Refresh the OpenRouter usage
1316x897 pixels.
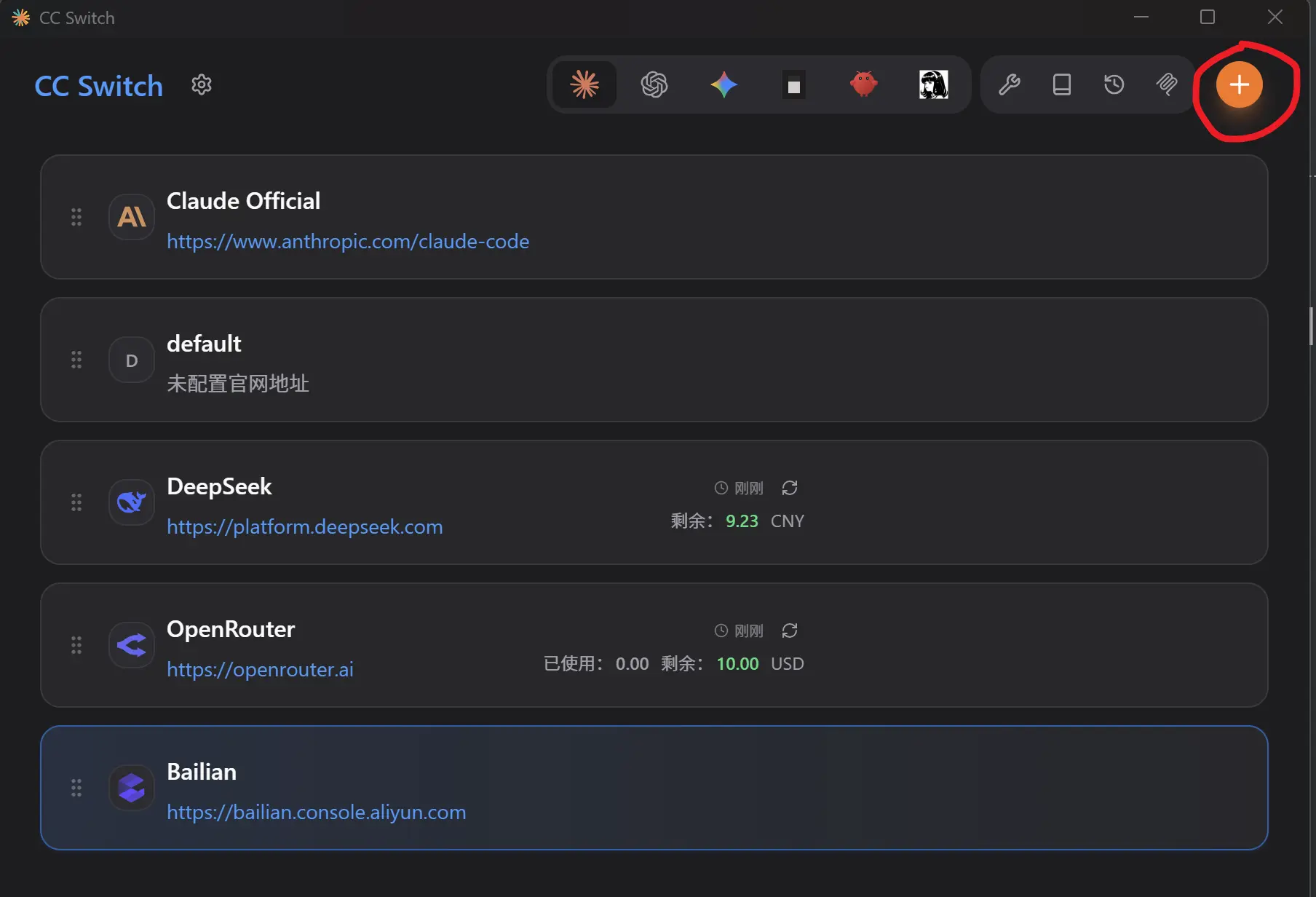point(790,631)
